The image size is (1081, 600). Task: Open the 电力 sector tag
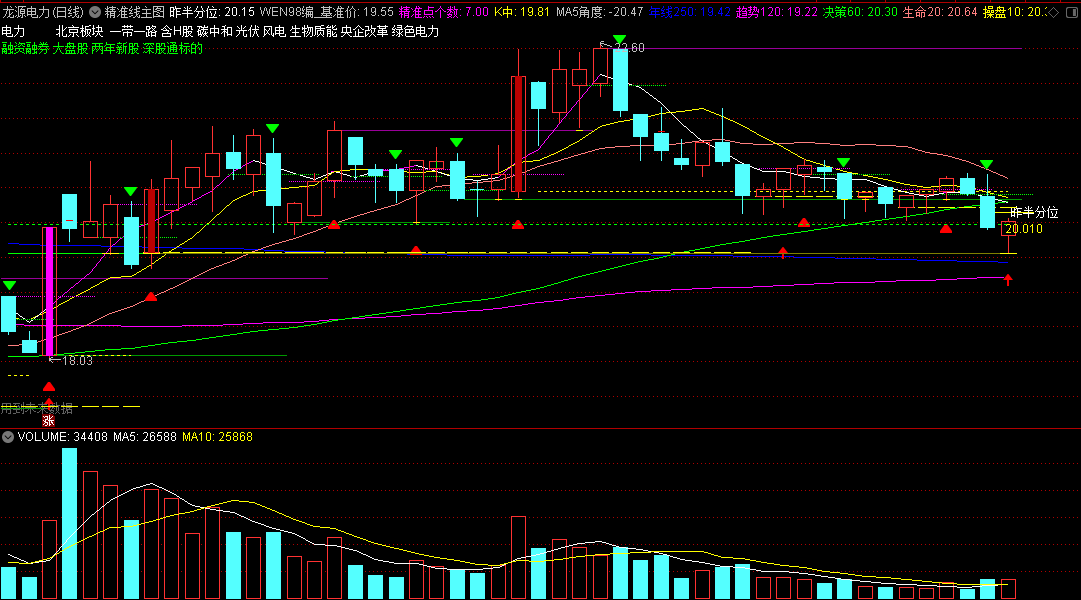pos(13,31)
